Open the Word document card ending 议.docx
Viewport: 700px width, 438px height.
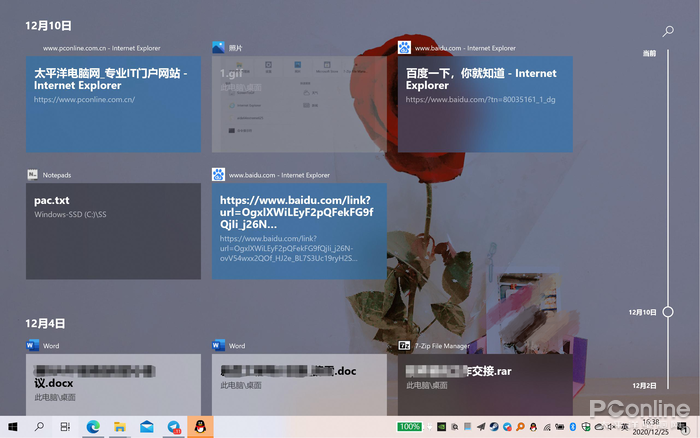[113, 385]
